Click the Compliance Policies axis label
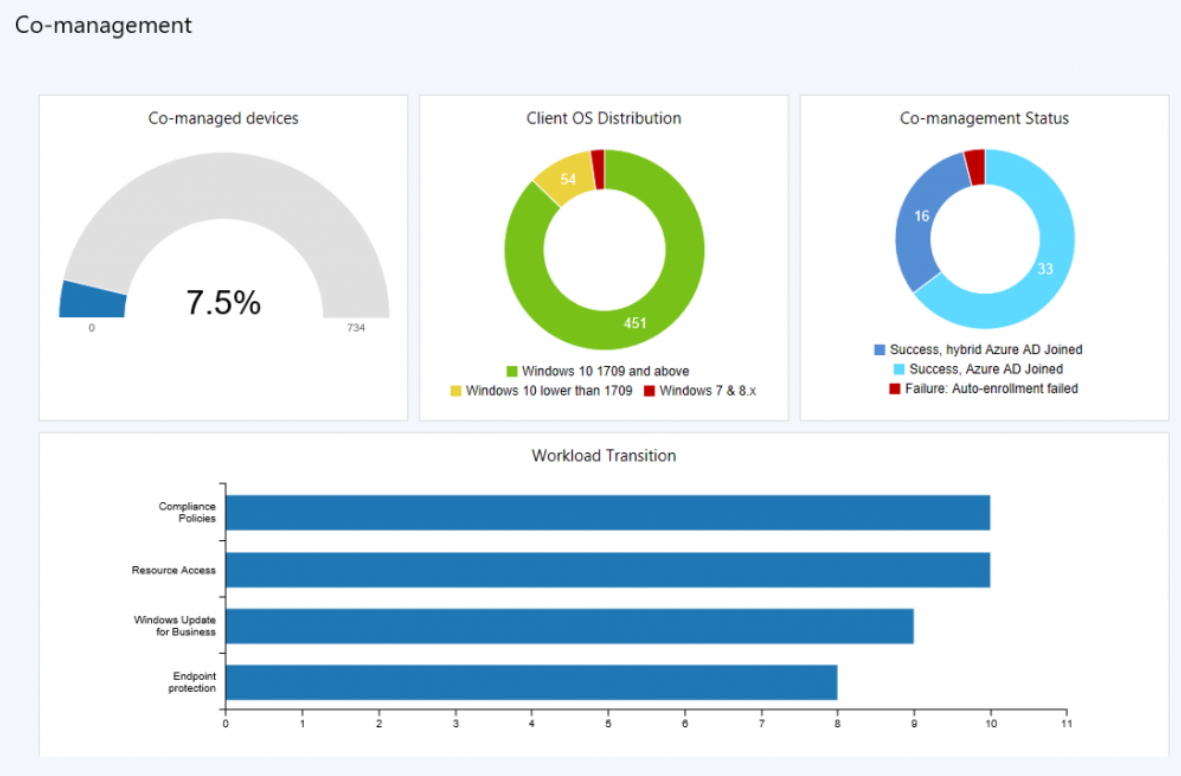The width and height of the screenshot is (1181, 776). pos(187,512)
